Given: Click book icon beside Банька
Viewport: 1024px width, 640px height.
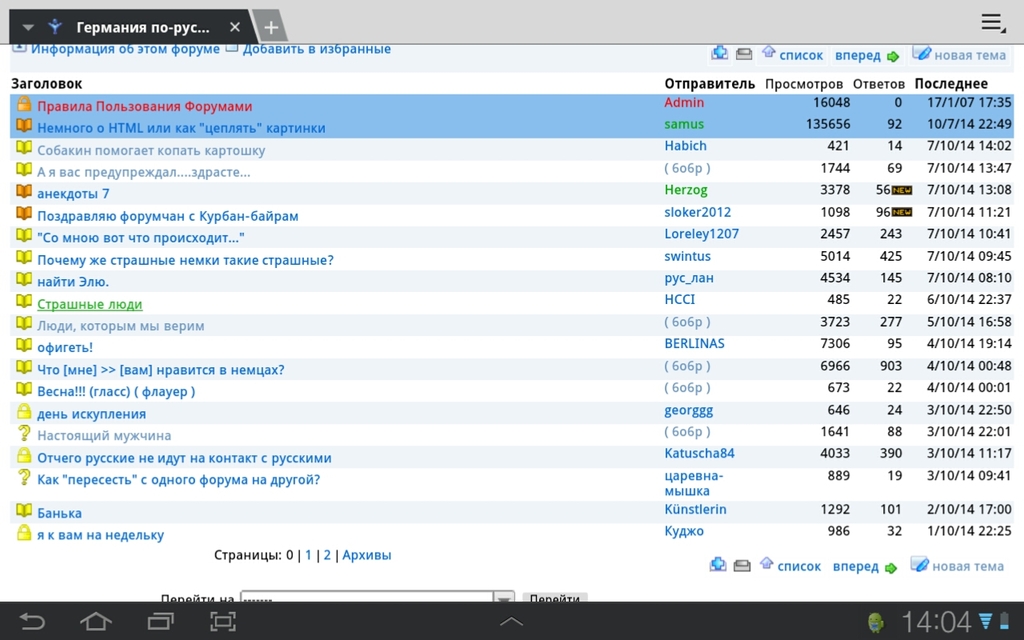Looking at the screenshot, I should pyautogui.click(x=24, y=510).
